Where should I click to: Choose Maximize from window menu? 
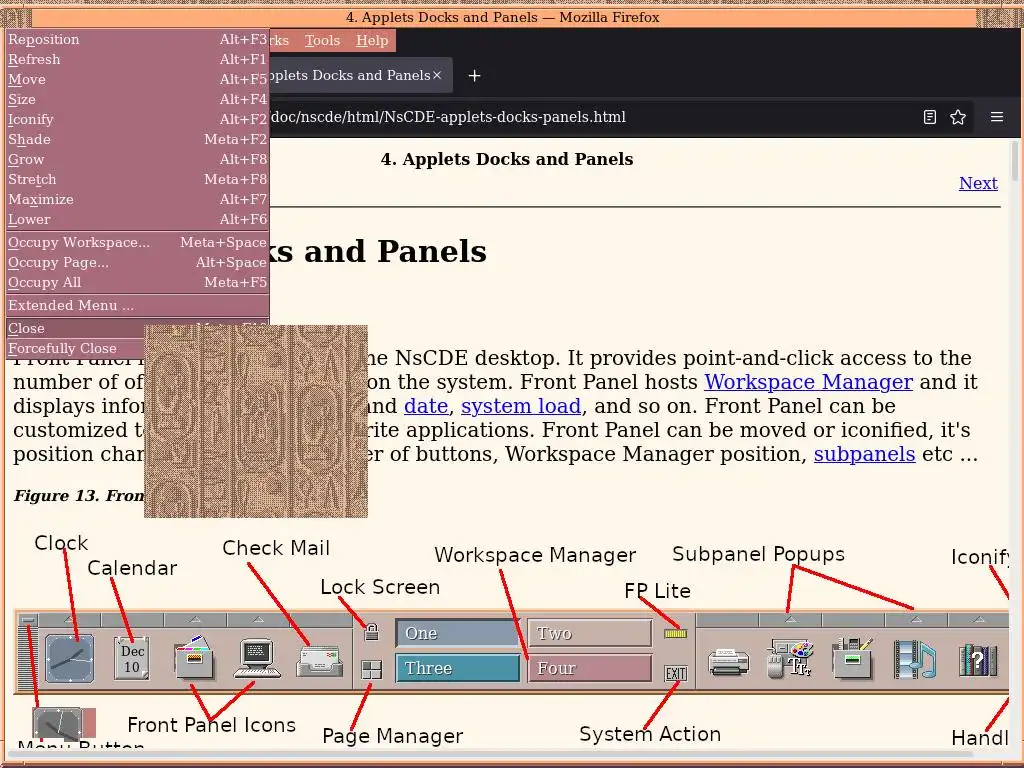(x=137, y=200)
